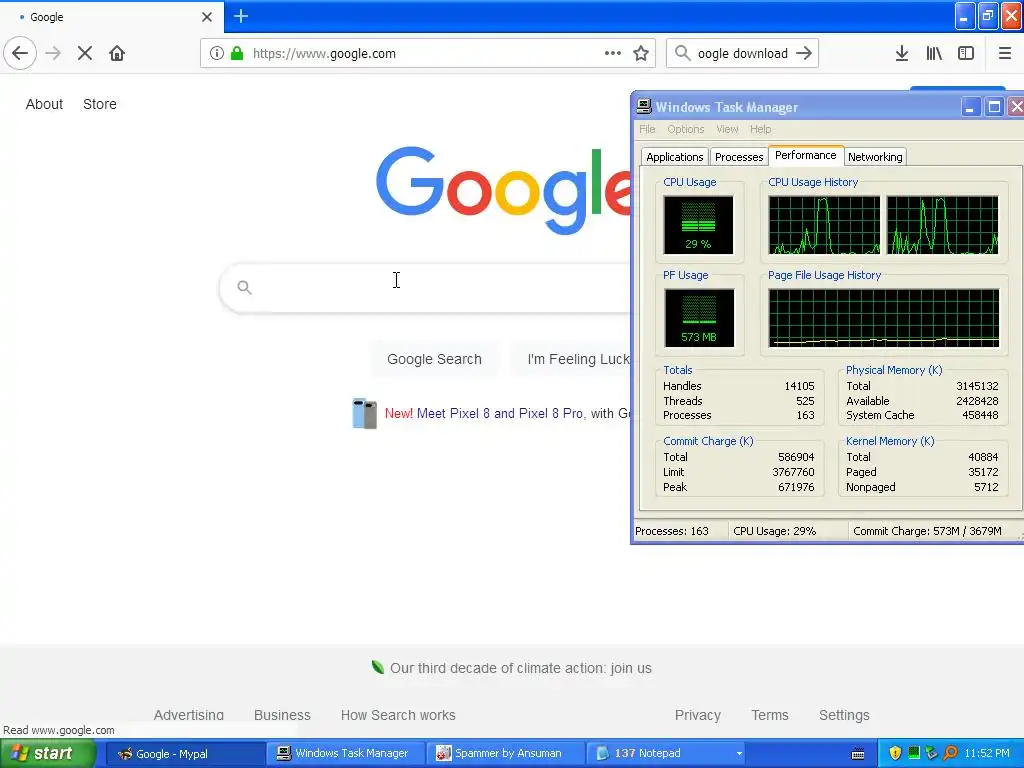This screenshot has height=768, width=1024.
Task: Click the Commit Charge 573M / 3679M status
Action: (x=927, y=531)
